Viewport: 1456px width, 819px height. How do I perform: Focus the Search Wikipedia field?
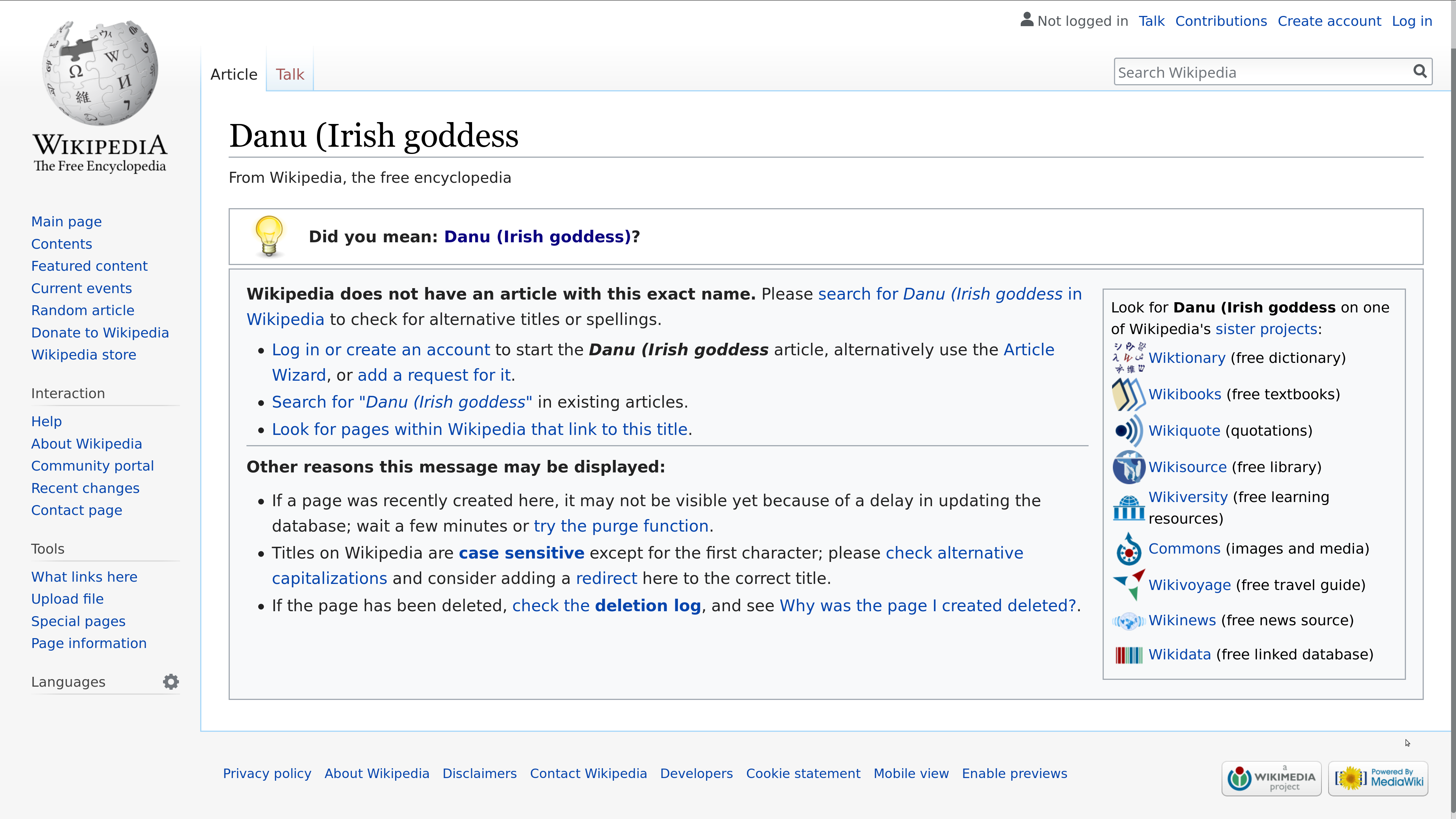coord(1263,72)
